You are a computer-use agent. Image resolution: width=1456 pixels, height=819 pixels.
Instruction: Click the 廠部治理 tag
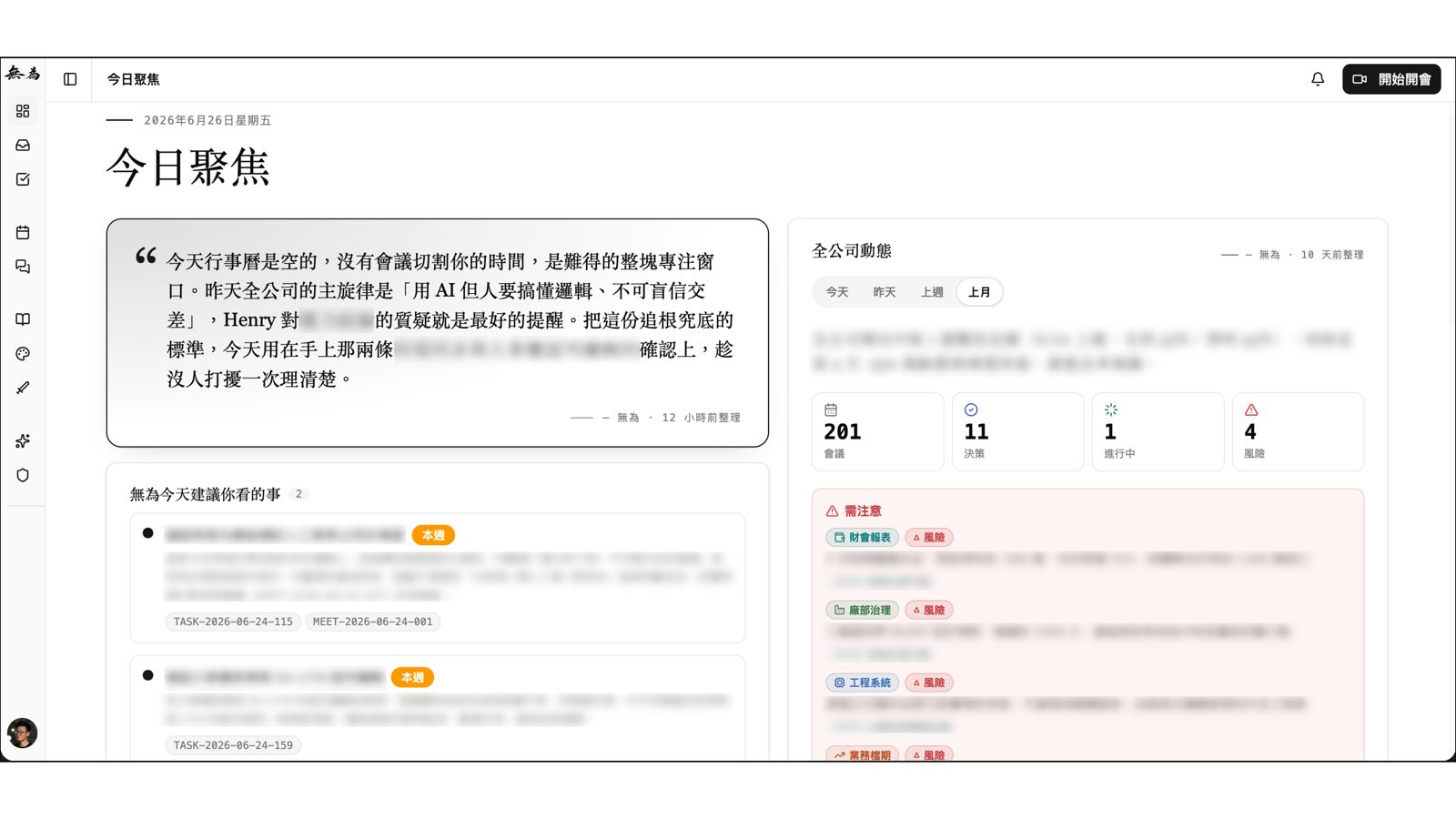(x=862, y=610)
